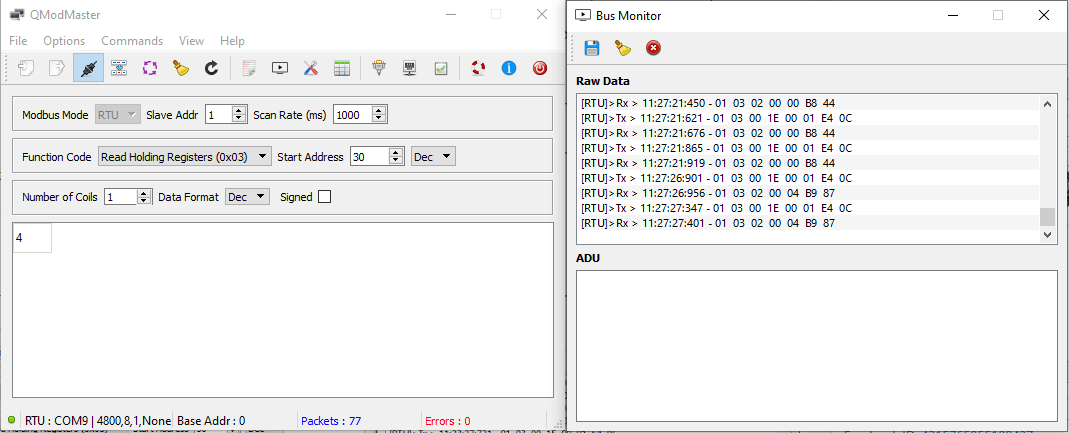The image size is (1069, 433).
Task: Click the Save Session toolbar icon
Action: click(57, 68)
